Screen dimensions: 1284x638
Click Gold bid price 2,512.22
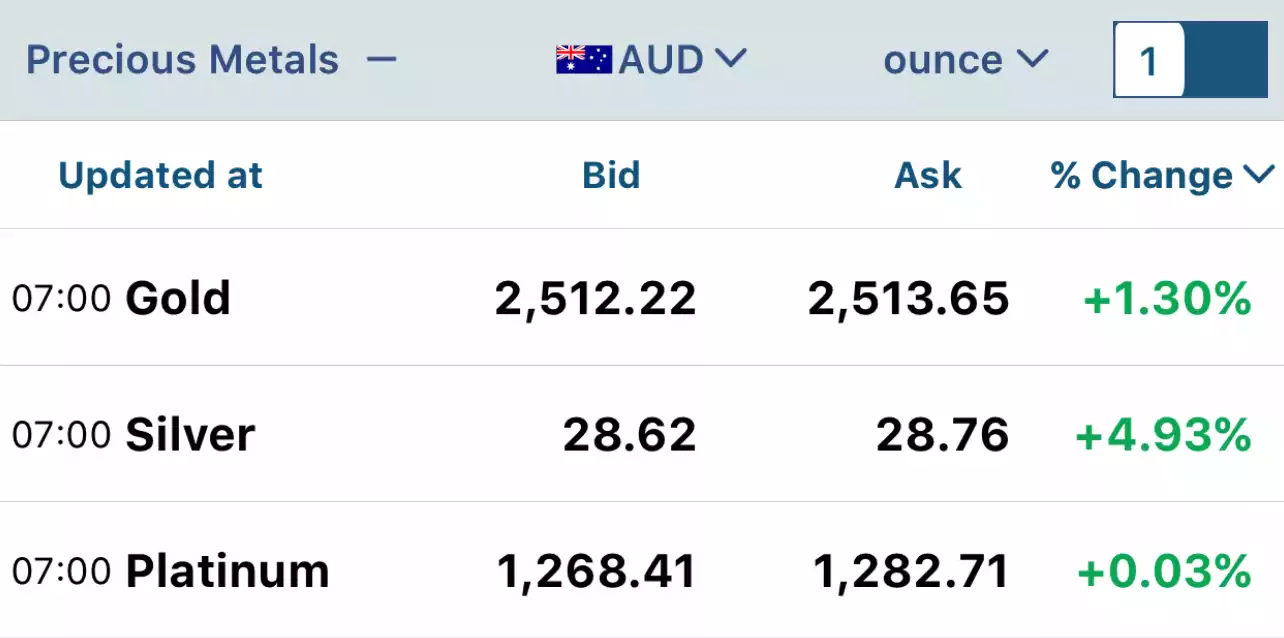tap(596, 298)
